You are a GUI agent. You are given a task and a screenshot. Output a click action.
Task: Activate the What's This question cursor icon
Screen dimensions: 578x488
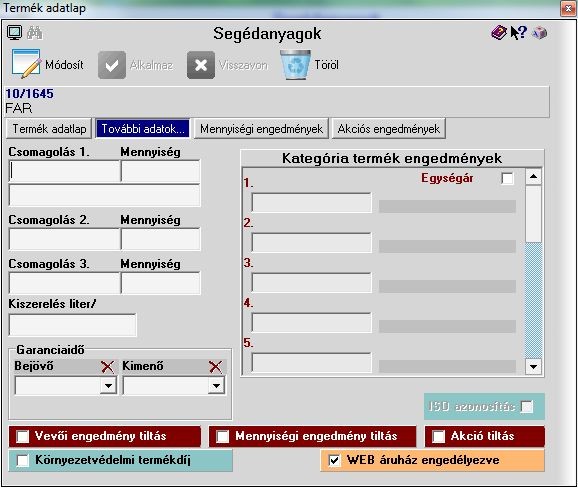coord(519,32)
